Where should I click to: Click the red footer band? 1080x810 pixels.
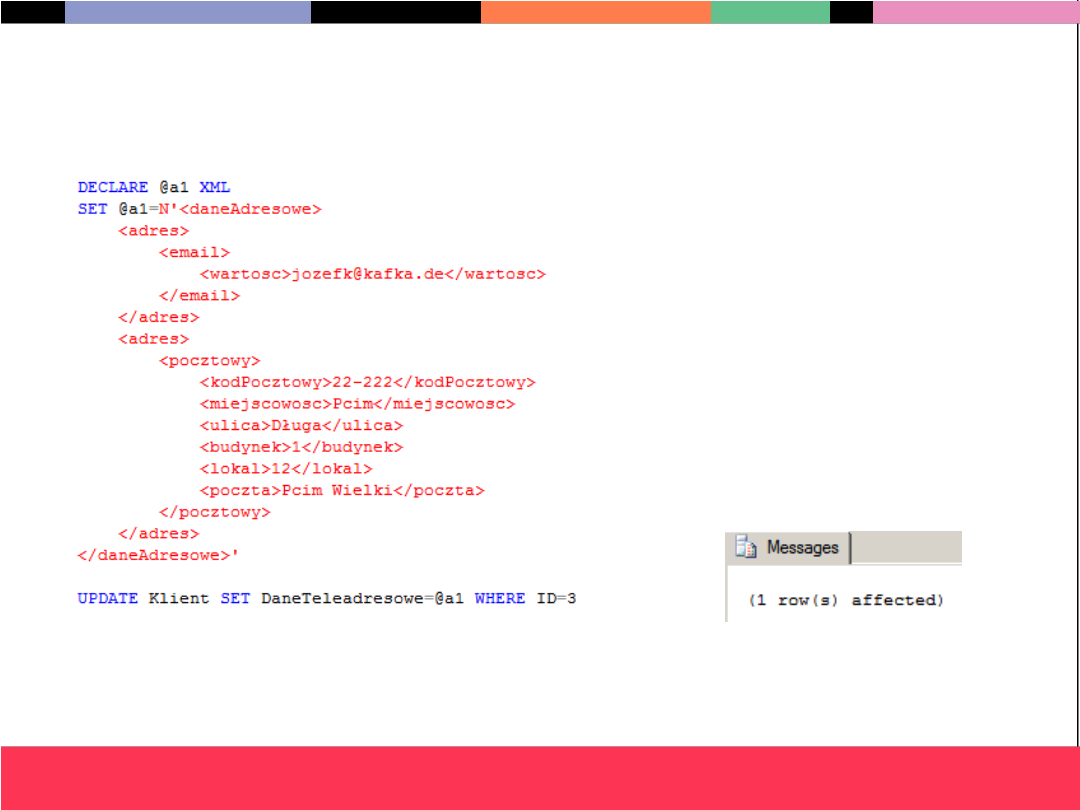coord(540,777)
